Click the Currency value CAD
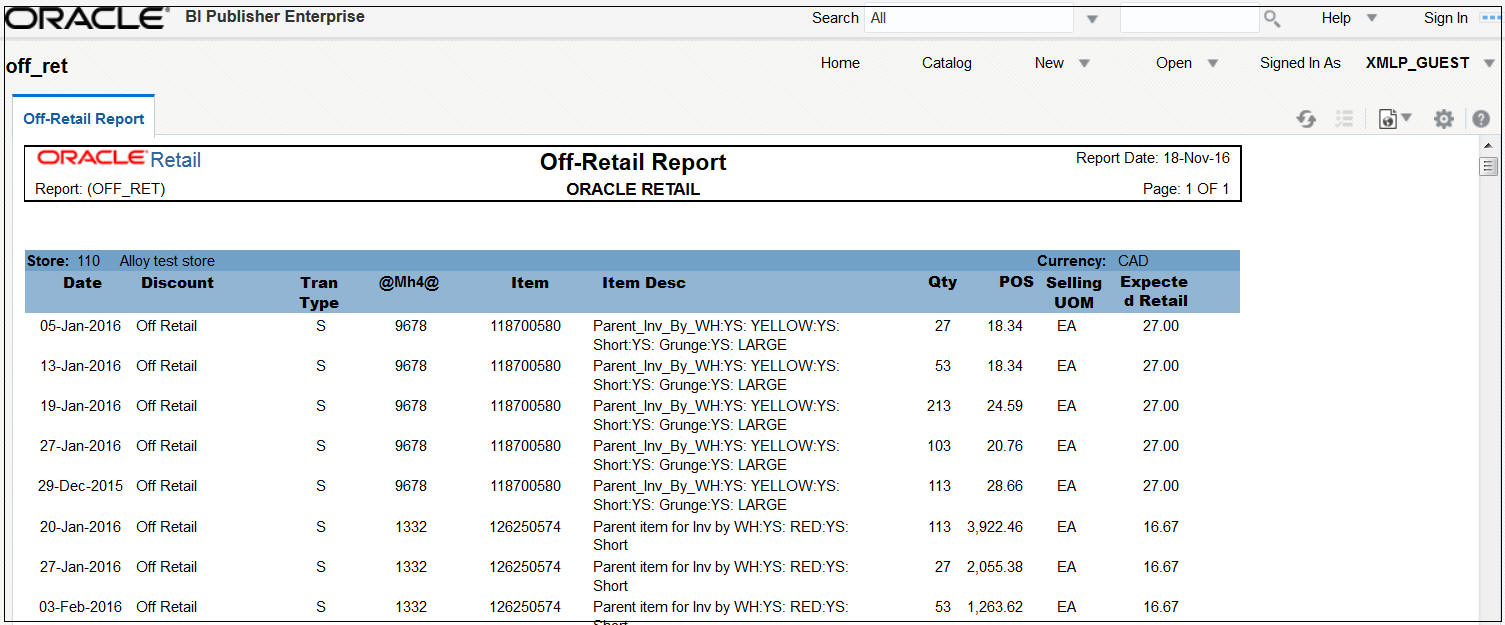Viewport: 1505px width, 625px height. [1133, 261]
